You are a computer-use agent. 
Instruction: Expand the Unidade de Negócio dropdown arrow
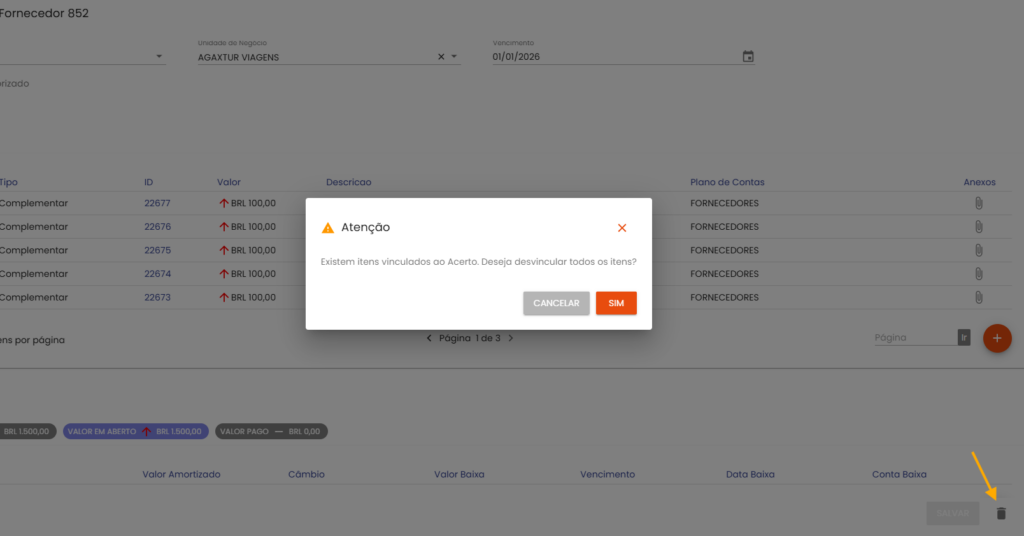(454, 57)
